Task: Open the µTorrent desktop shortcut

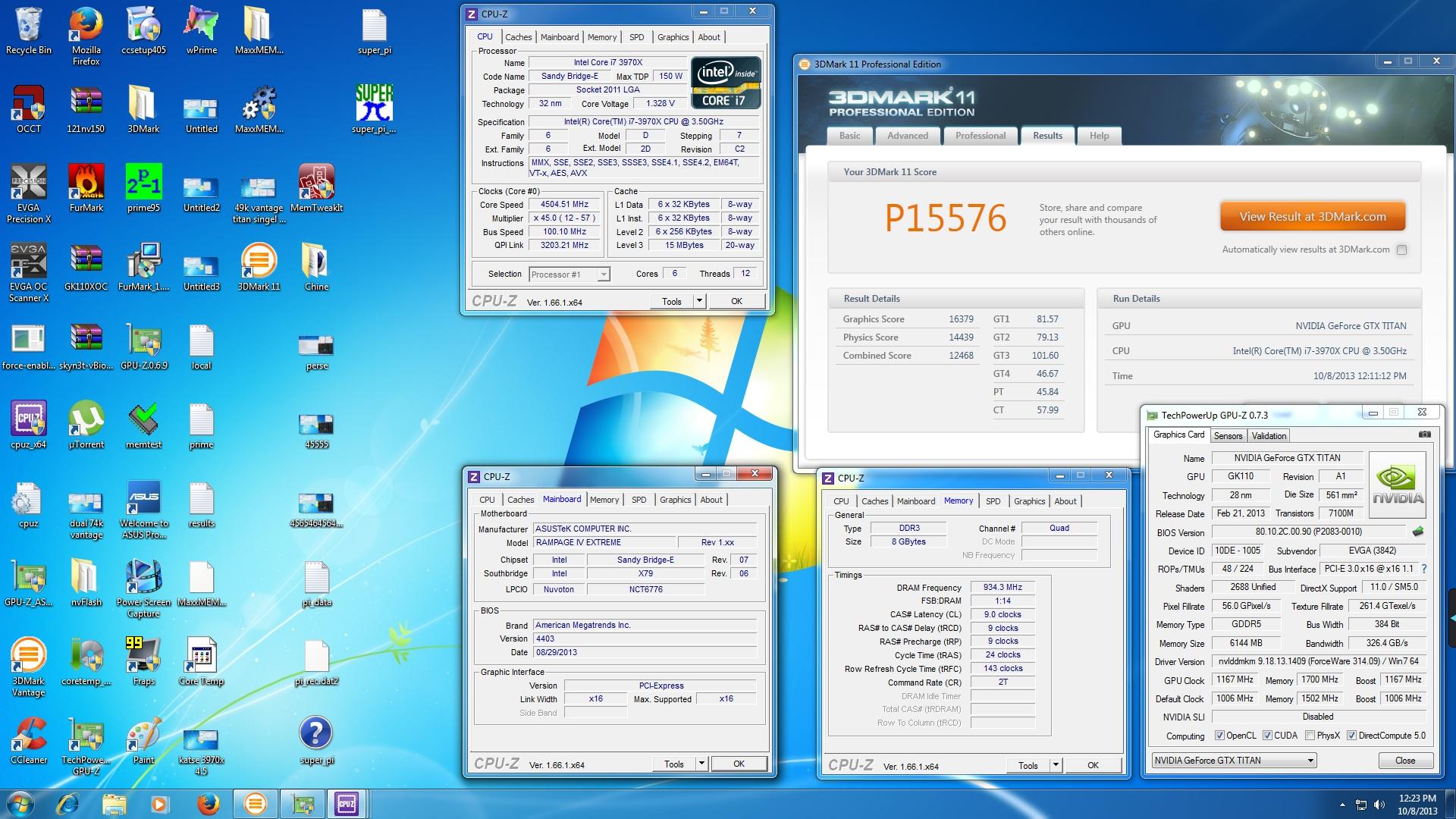Action: 86,426
